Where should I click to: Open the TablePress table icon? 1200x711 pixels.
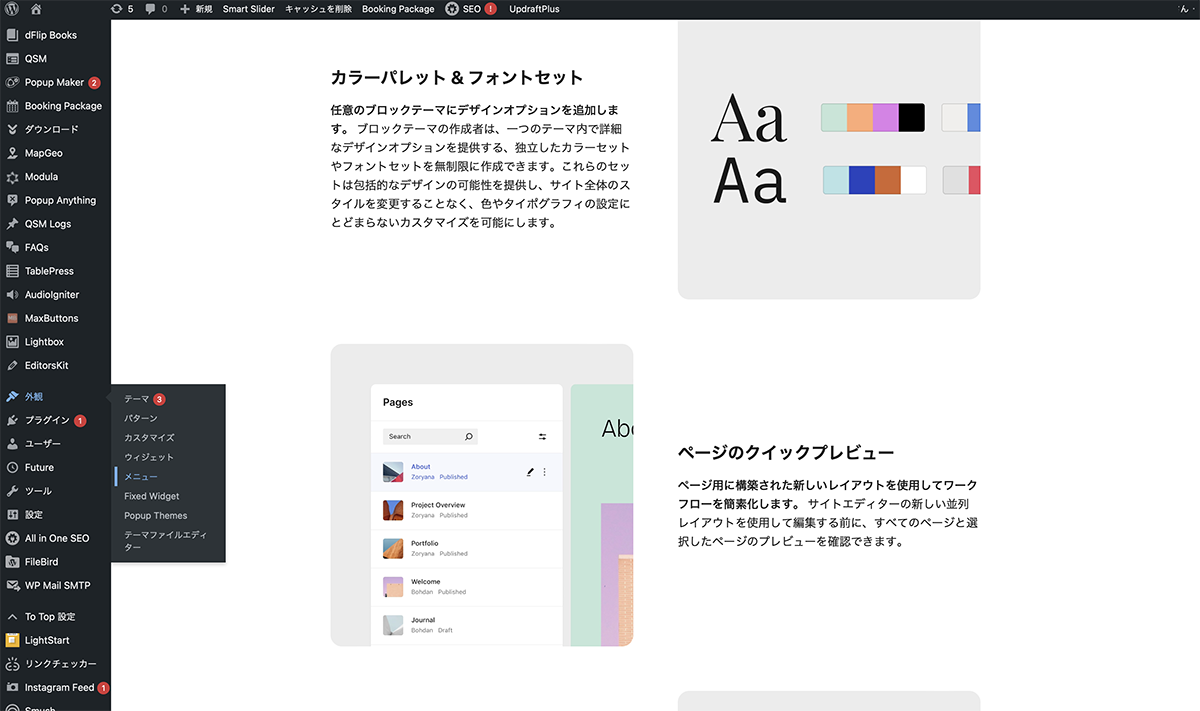(13, 271)
